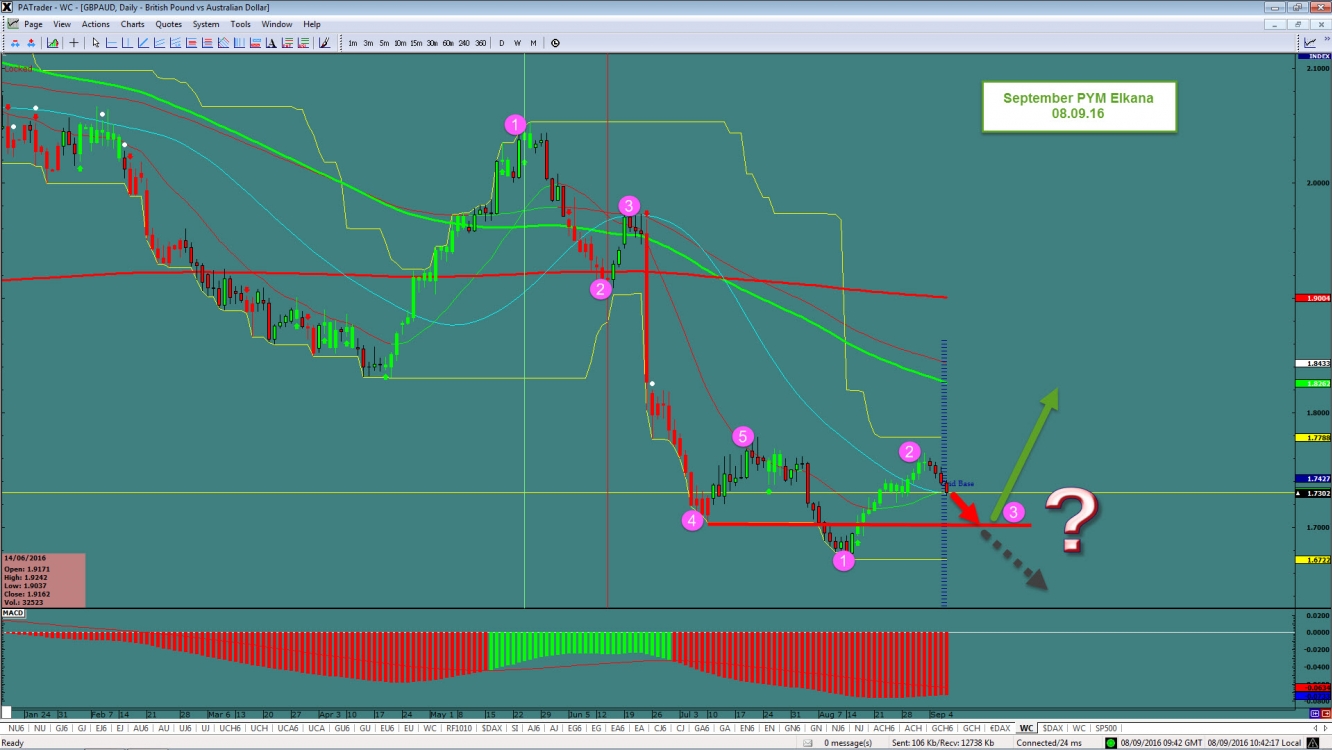Switch chart to 1m timeframe
This screenshot has width=1332, height=750.
(353, 43)
